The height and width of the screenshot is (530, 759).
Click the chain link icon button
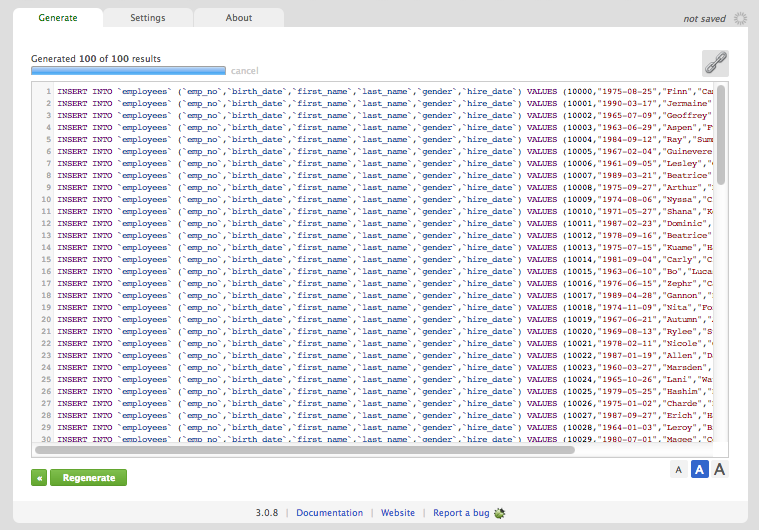[x=715, y=63]
